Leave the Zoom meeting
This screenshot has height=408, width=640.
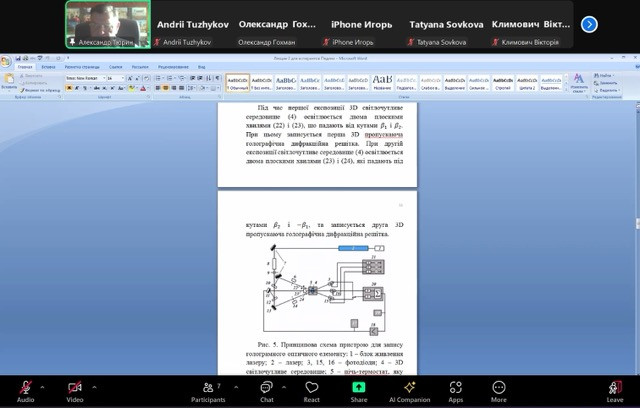pyautogui.click(x=615, y=391)
